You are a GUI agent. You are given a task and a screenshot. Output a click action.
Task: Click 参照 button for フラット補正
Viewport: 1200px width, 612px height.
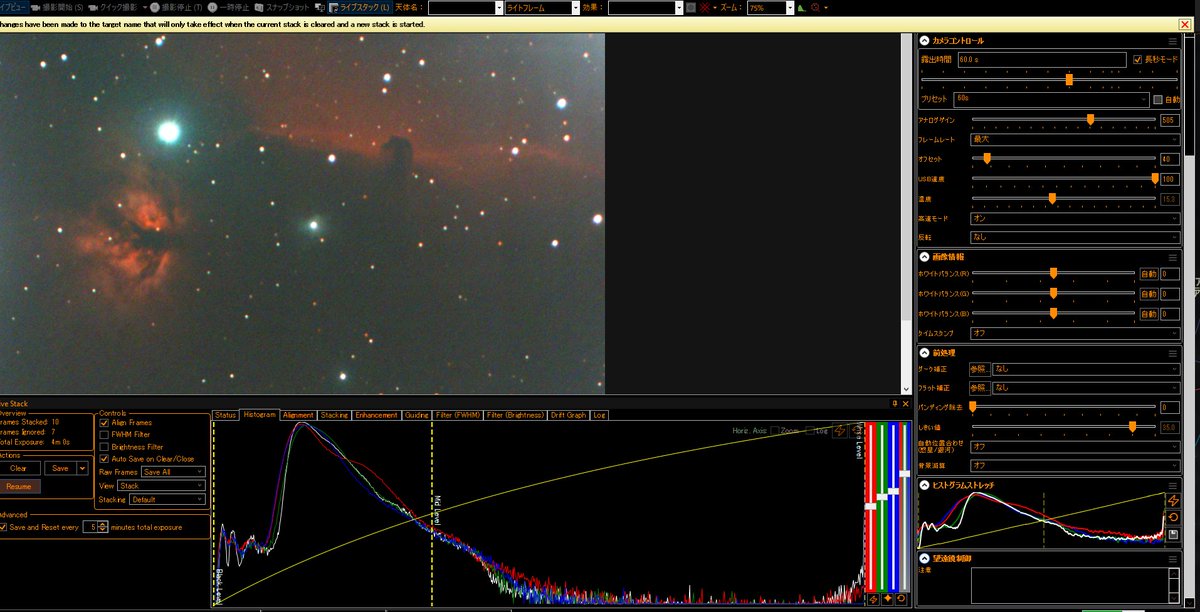[980, 387]
